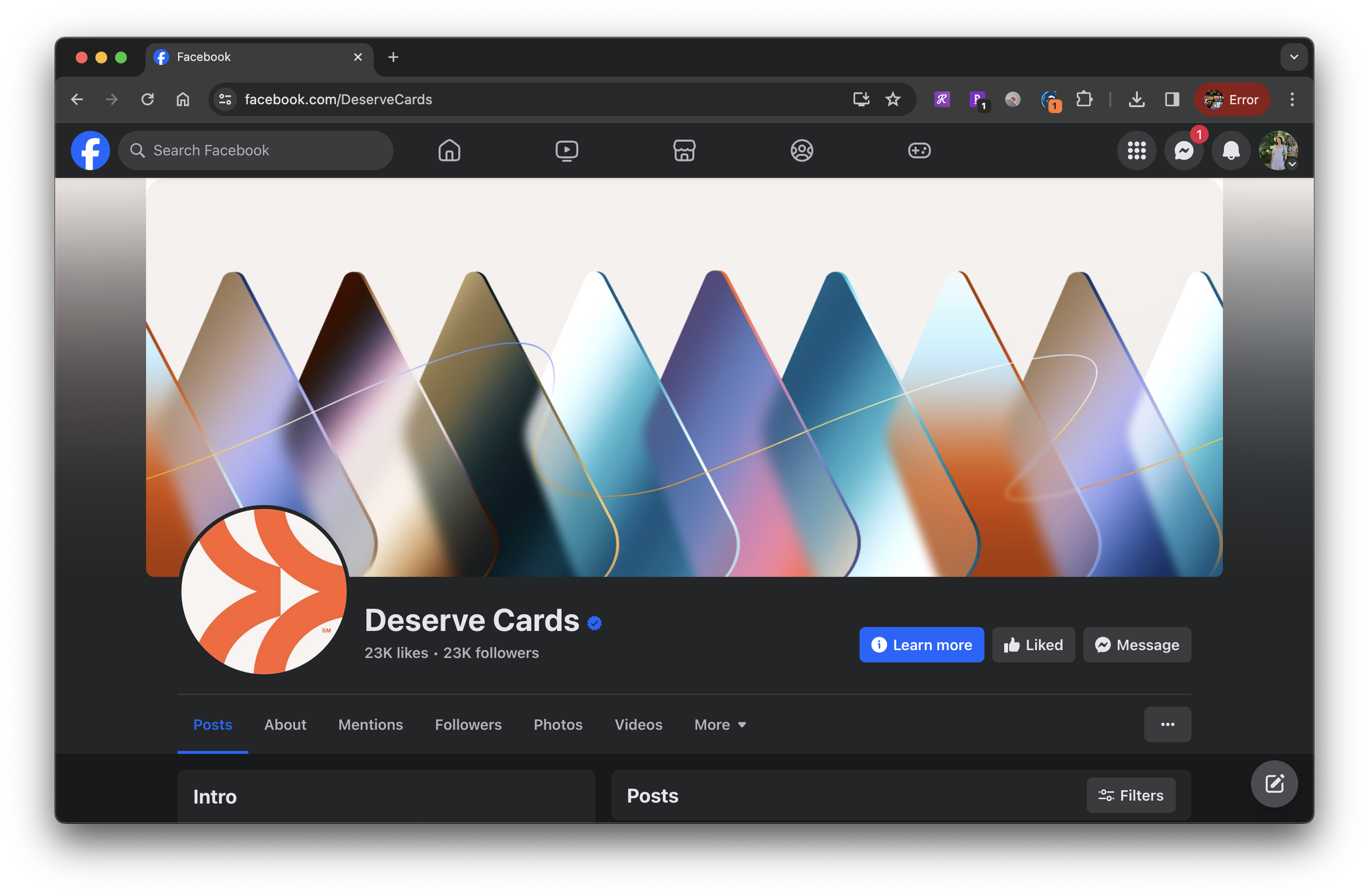Toggle the Liked button off
1369x896 pixels.
click(x=1033, y=645)
